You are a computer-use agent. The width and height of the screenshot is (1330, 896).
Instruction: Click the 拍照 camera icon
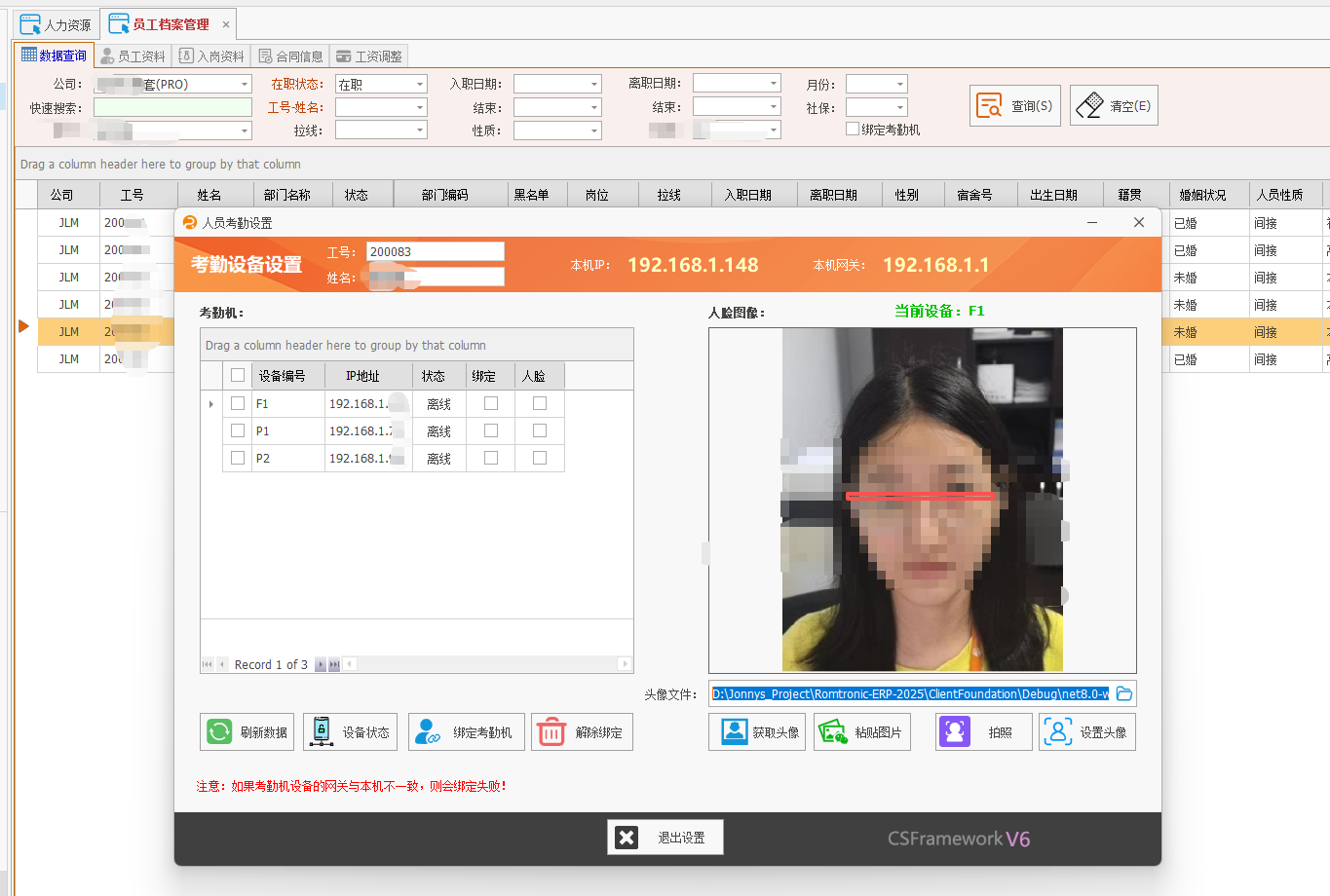click(x=954, y=731)
